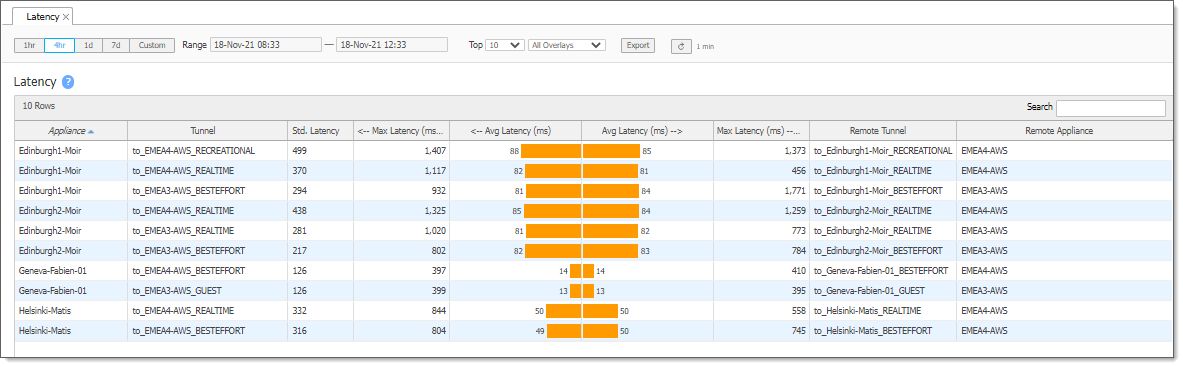Image resolution: width=1183 pixels, height=367 pixels.
Task: Click remote tunnel to_Helsinki-Matis_BESTEFFORT
Action: pos(873,331)
